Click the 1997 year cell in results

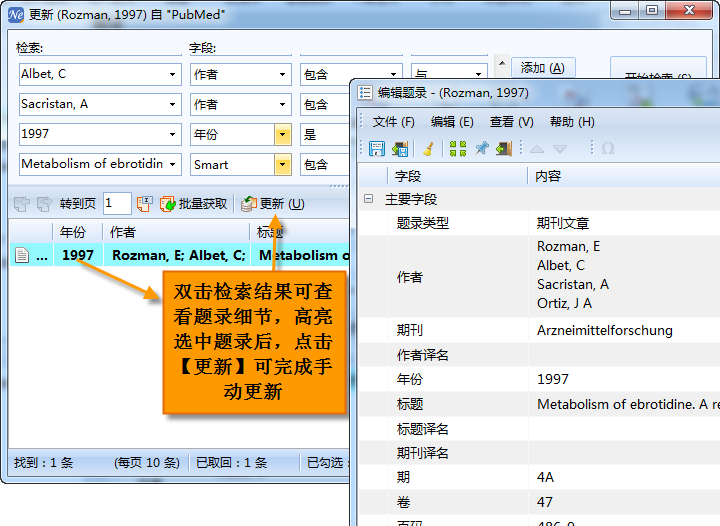point(78,255)
